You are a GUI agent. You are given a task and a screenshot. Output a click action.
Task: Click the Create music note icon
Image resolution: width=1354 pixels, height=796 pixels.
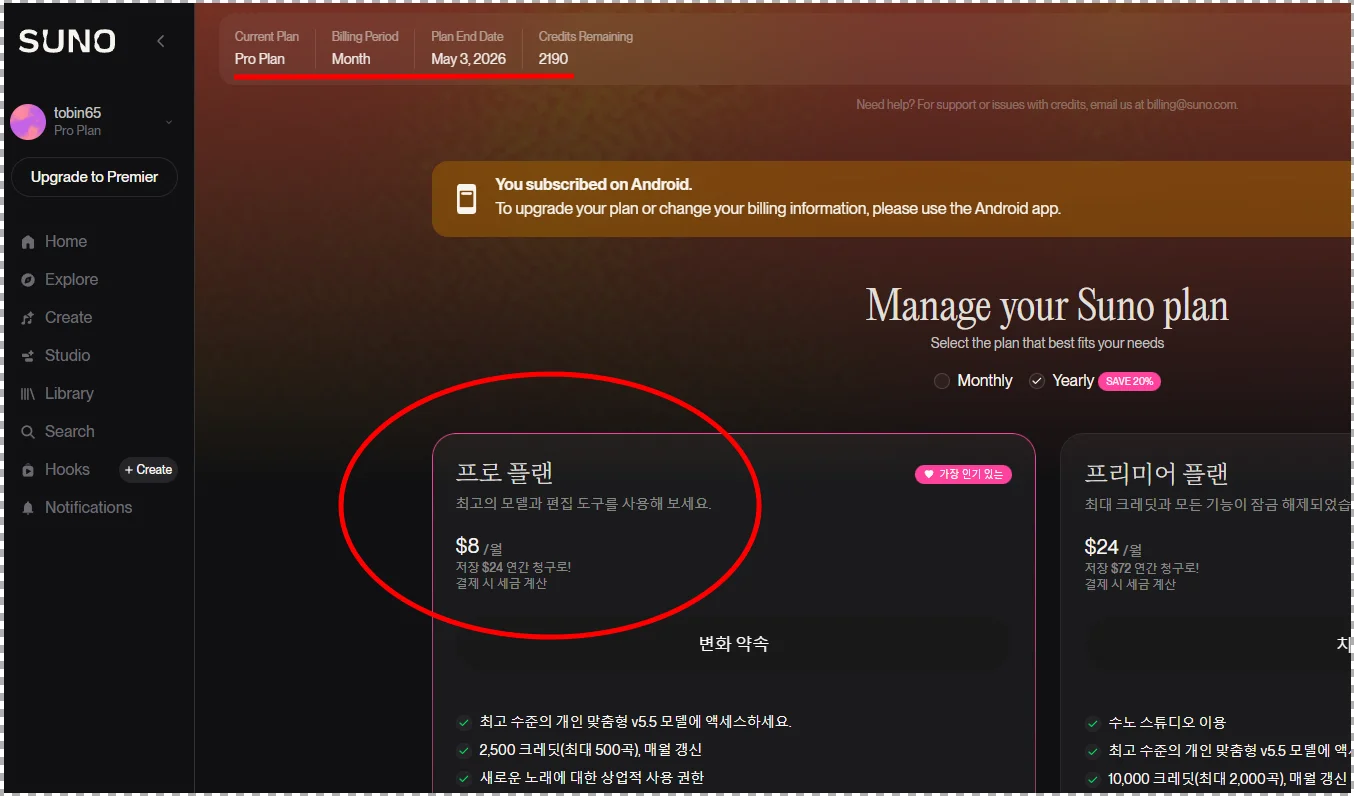coord(28,318)
